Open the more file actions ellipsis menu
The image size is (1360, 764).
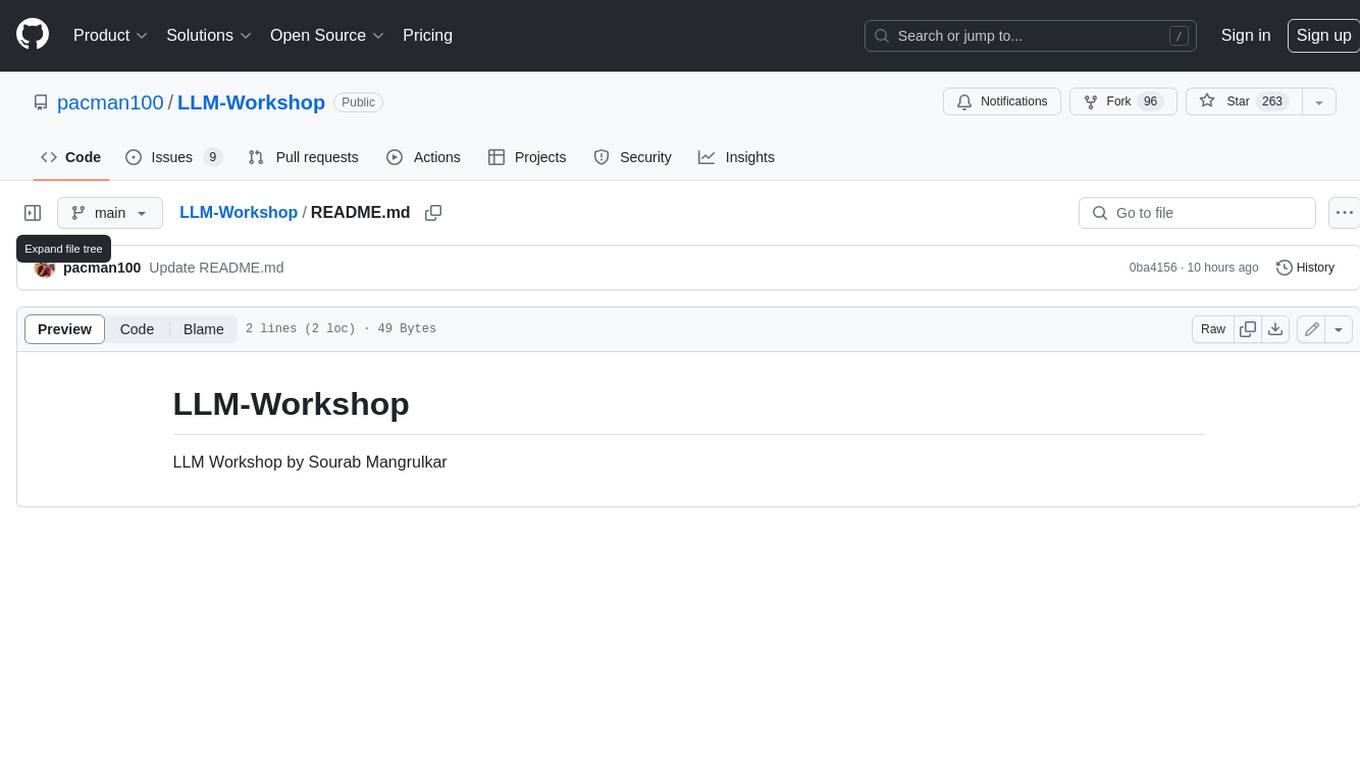coord(1344,213)
